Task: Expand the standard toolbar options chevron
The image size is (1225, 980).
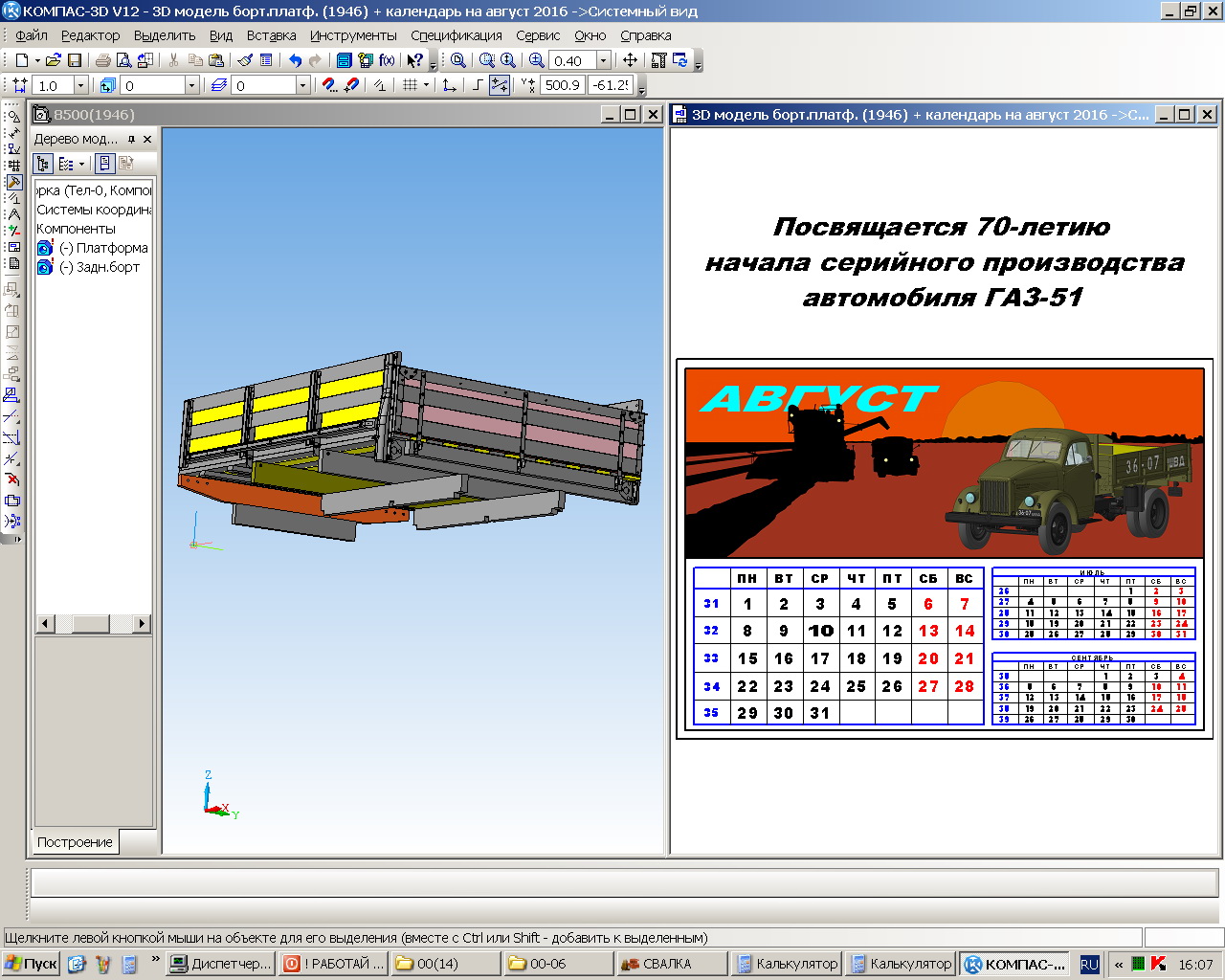Action: click(x=434, y=64)
